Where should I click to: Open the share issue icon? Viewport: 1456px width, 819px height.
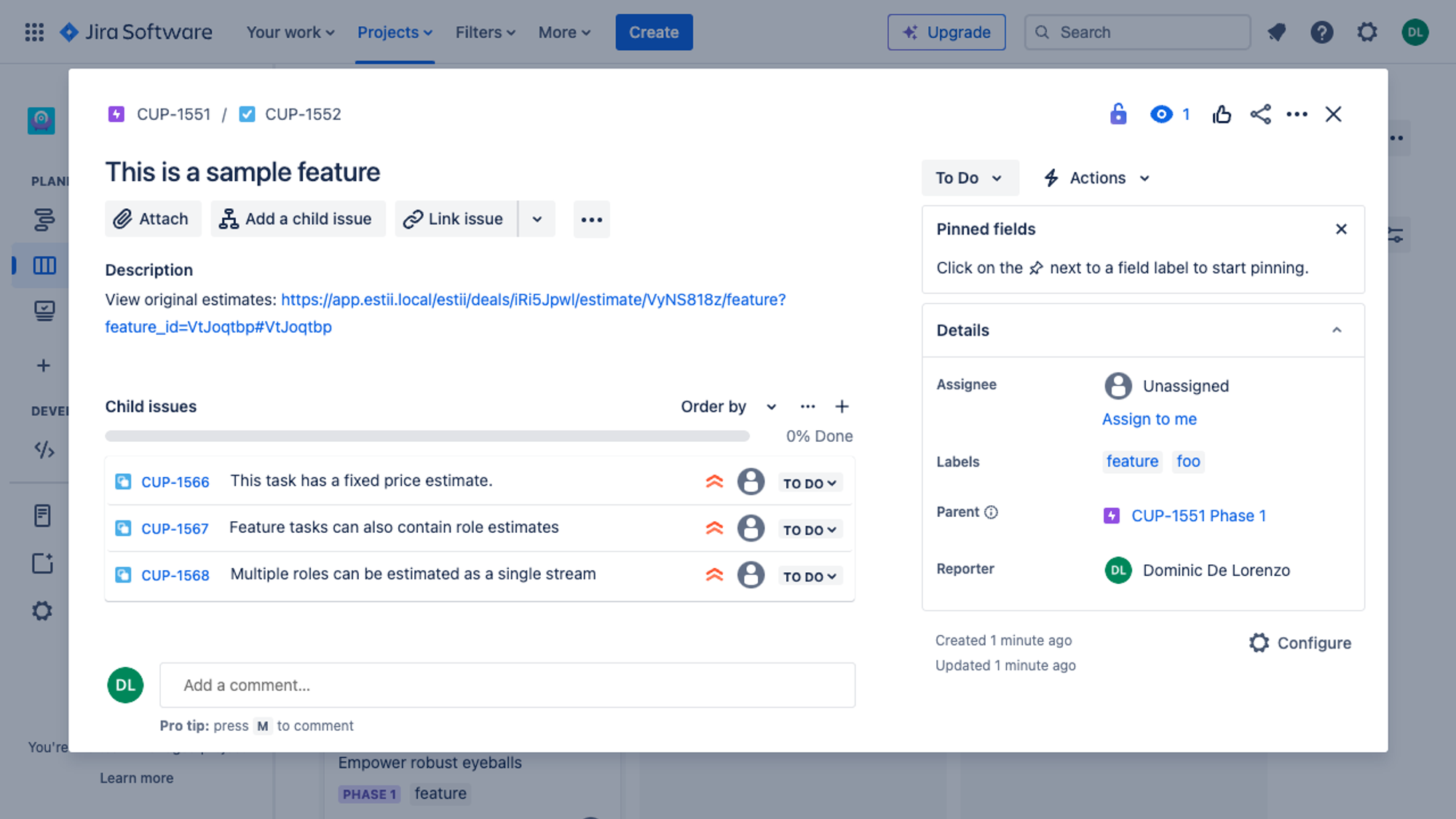tap(1260, 114)
